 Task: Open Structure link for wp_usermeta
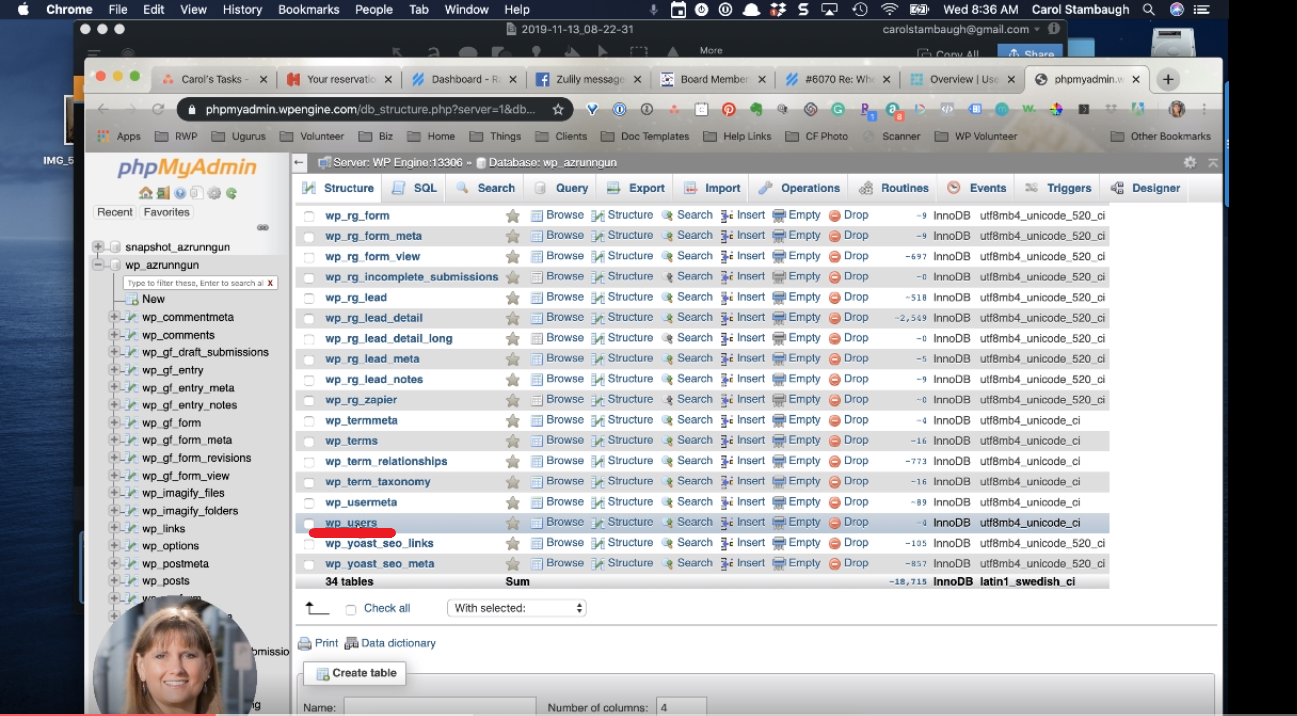tap(622, 502)
